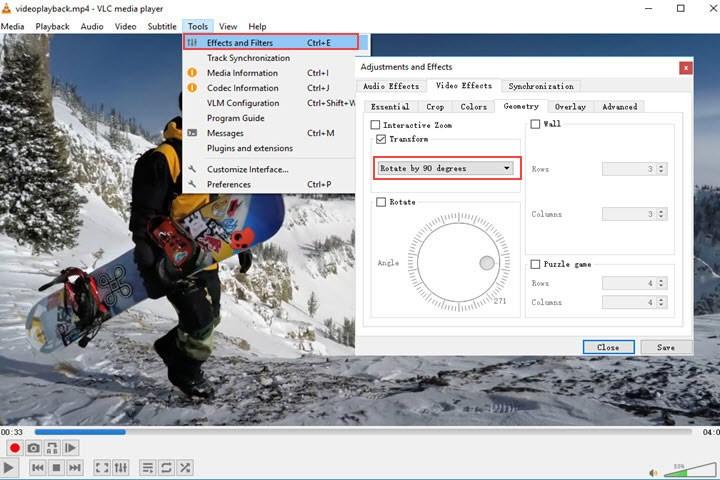Open the Advanced sub-tab

(619, 107)
